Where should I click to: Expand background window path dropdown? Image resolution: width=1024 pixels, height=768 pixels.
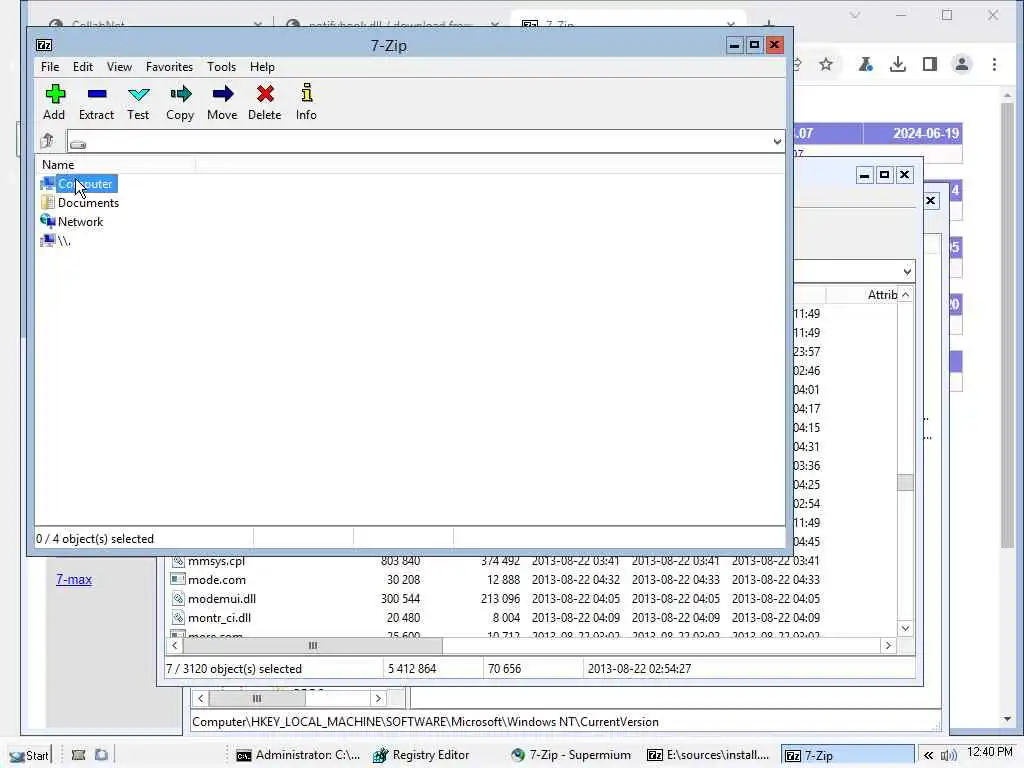point(907,271)
